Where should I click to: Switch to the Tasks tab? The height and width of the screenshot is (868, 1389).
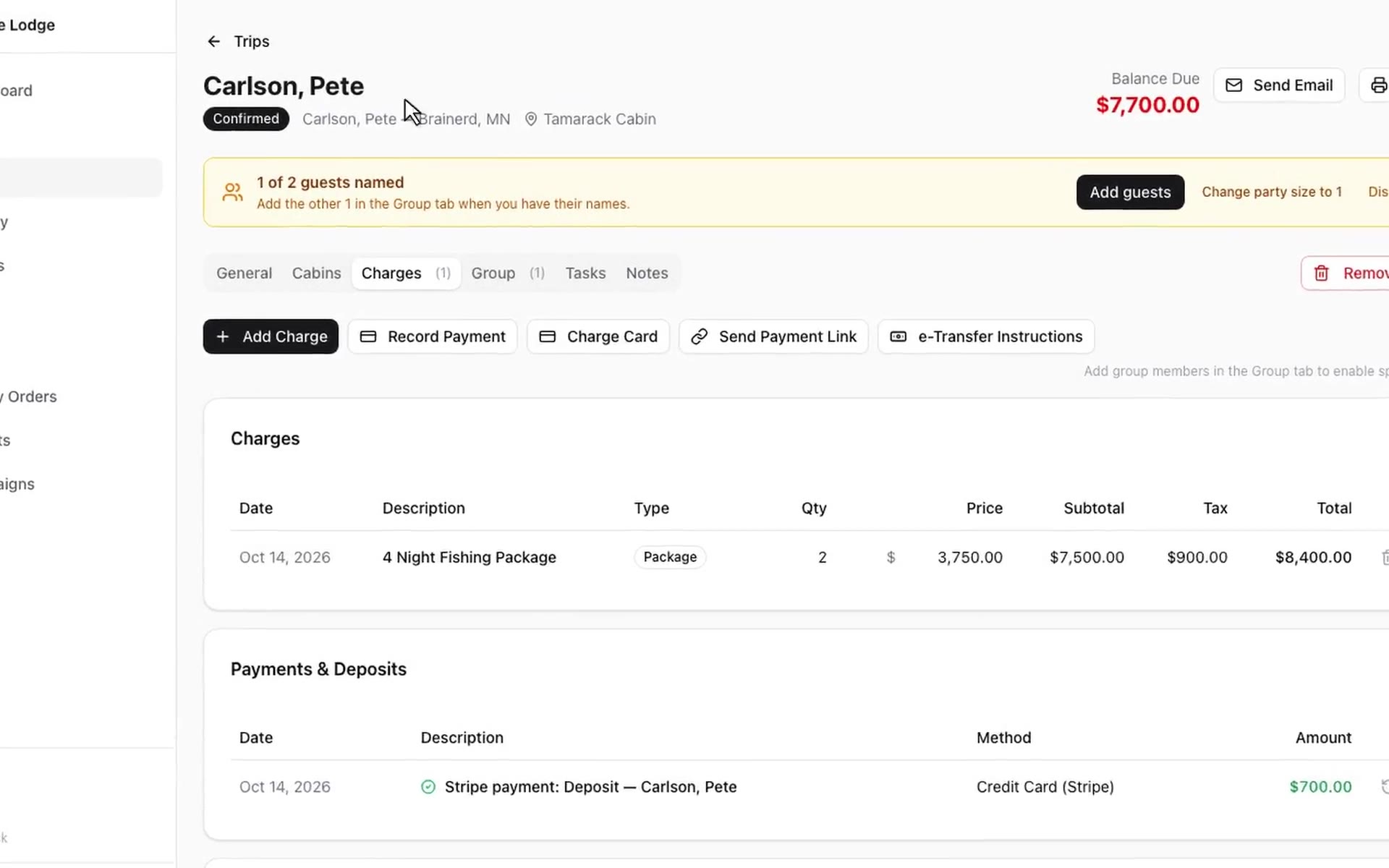tap(585, 273)
